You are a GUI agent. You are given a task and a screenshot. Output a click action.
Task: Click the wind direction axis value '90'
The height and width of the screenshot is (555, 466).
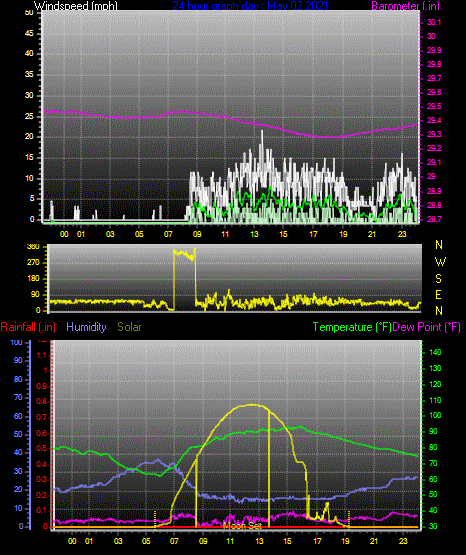pos(35,295)
